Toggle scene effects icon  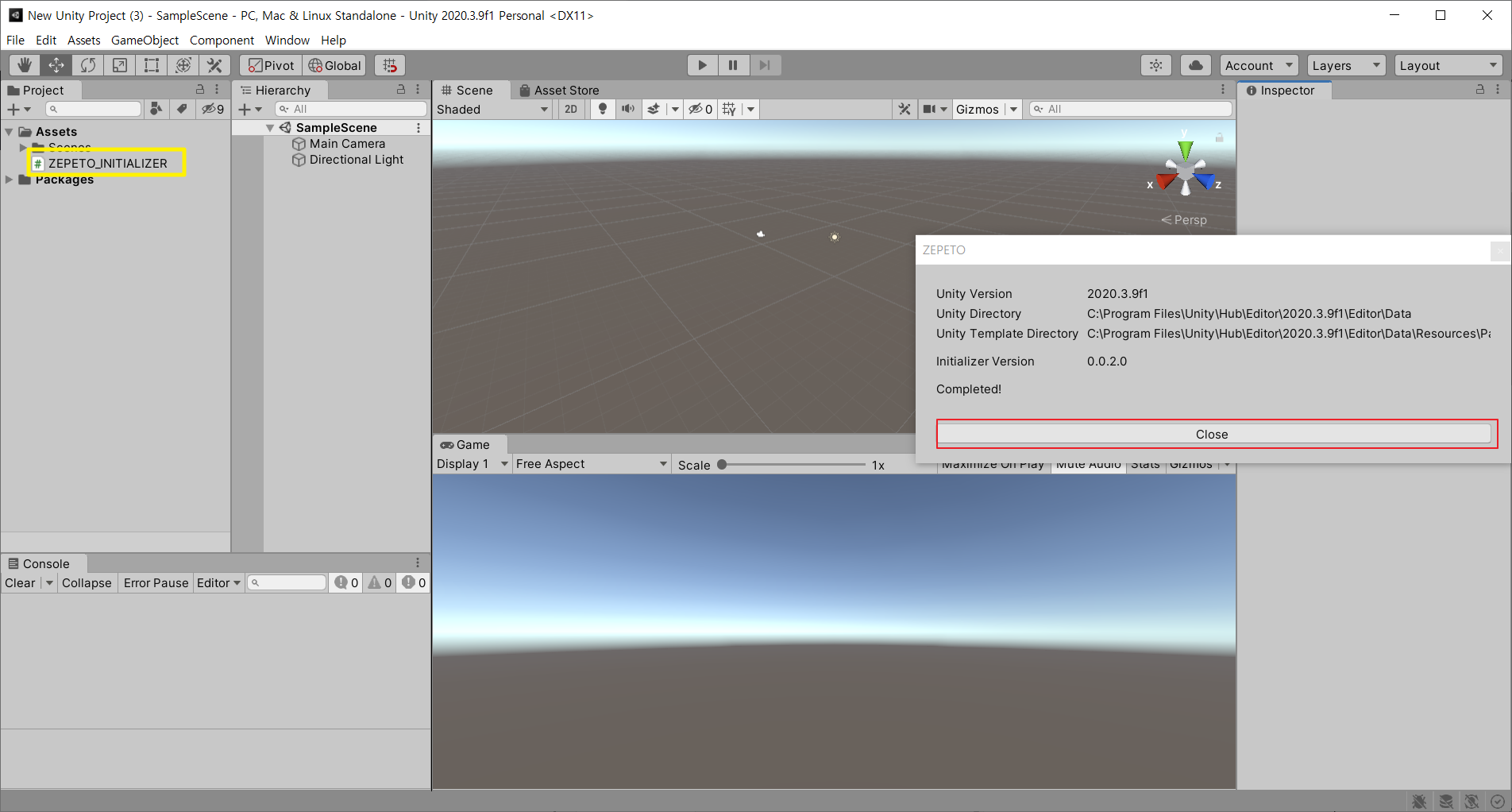[x=654, y=109]
